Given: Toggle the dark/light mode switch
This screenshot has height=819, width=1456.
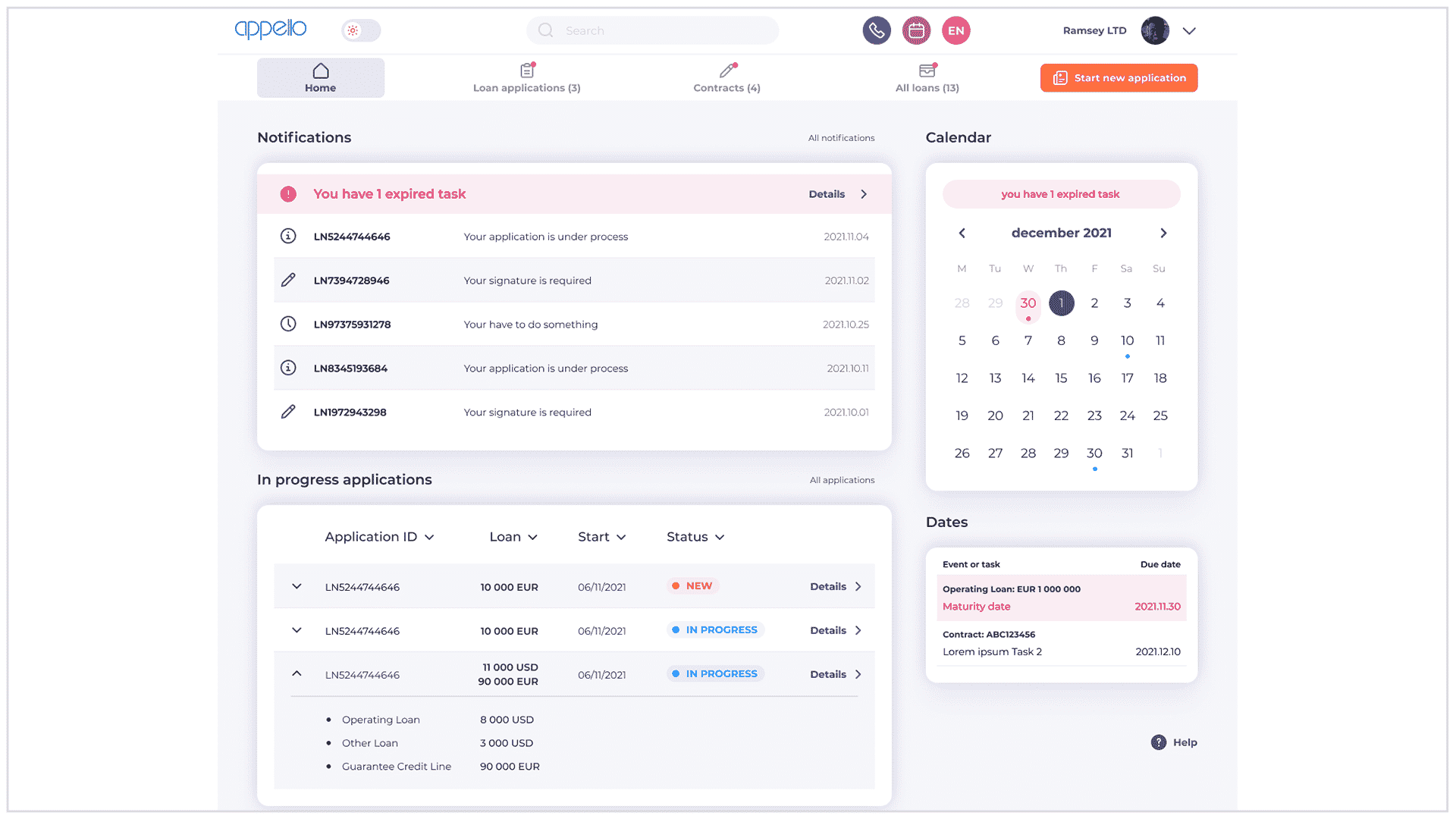Looking at the screenshot, I should click(x=361, y=29).
